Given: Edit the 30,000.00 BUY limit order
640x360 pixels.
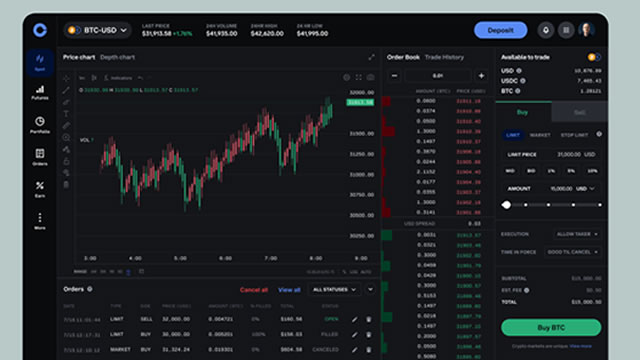Looking at the screenshot, I should (355, 334).
